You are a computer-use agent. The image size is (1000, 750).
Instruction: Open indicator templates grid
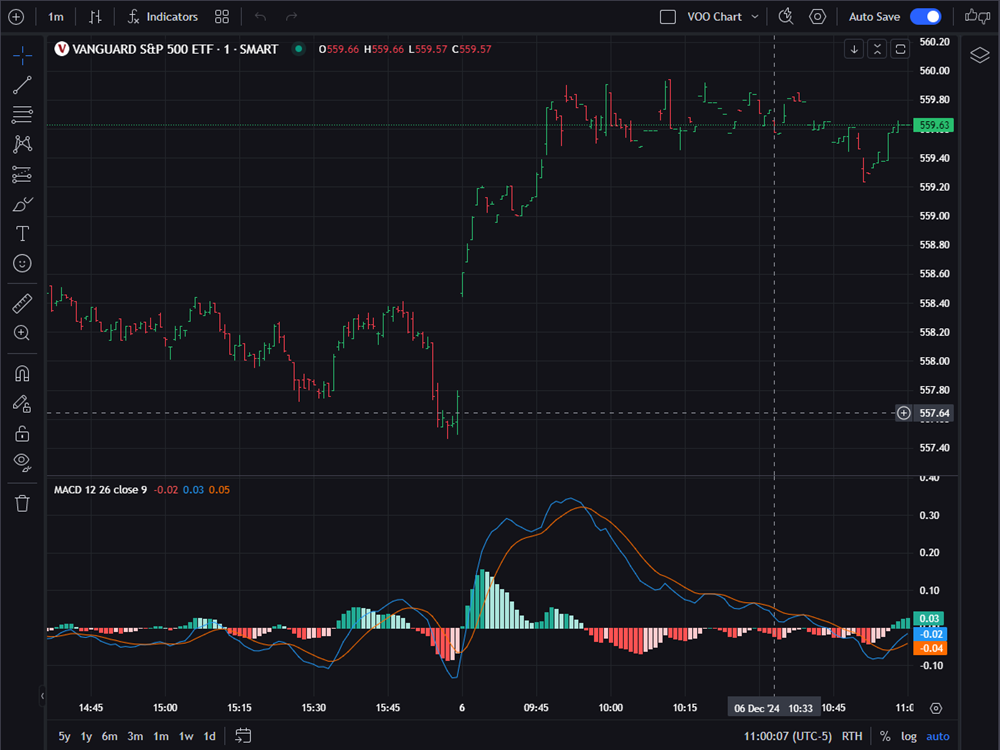pos(222,17)
